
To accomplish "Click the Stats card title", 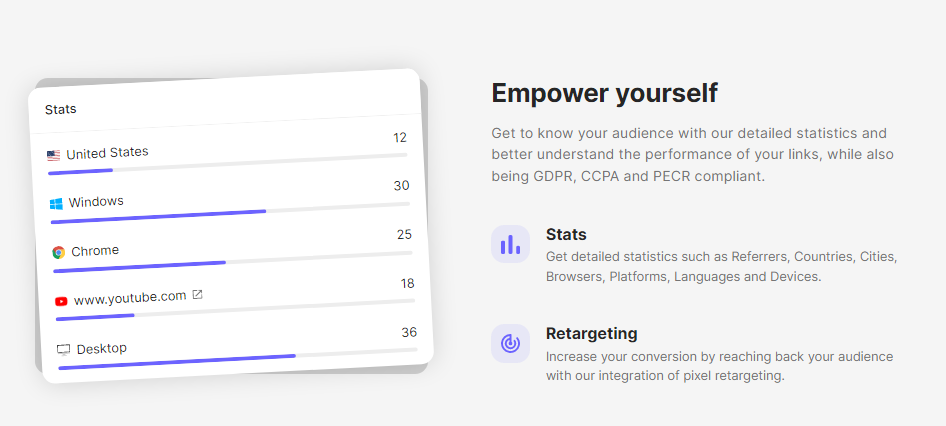I will click(x=60, y=109).
